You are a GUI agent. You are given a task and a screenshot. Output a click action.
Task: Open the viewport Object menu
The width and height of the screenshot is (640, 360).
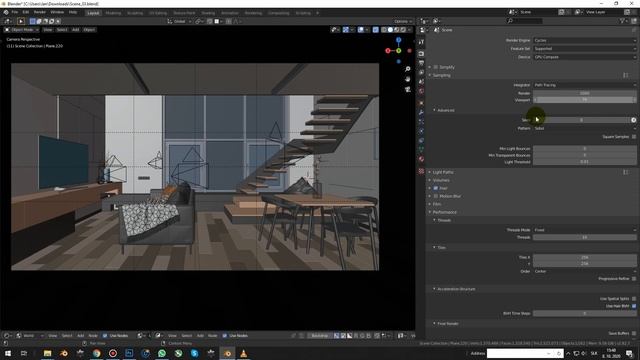tap(89, 30)
